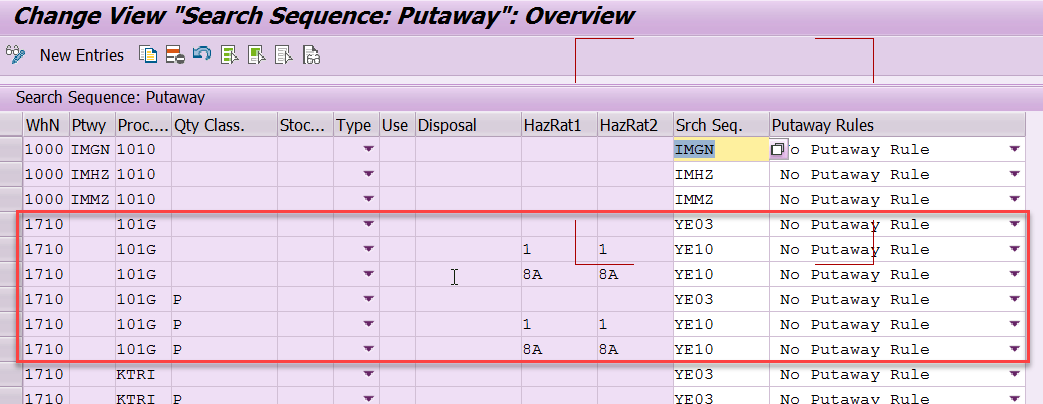Click the 1010 Proc cell in the IMHZ row

point(143,174)
